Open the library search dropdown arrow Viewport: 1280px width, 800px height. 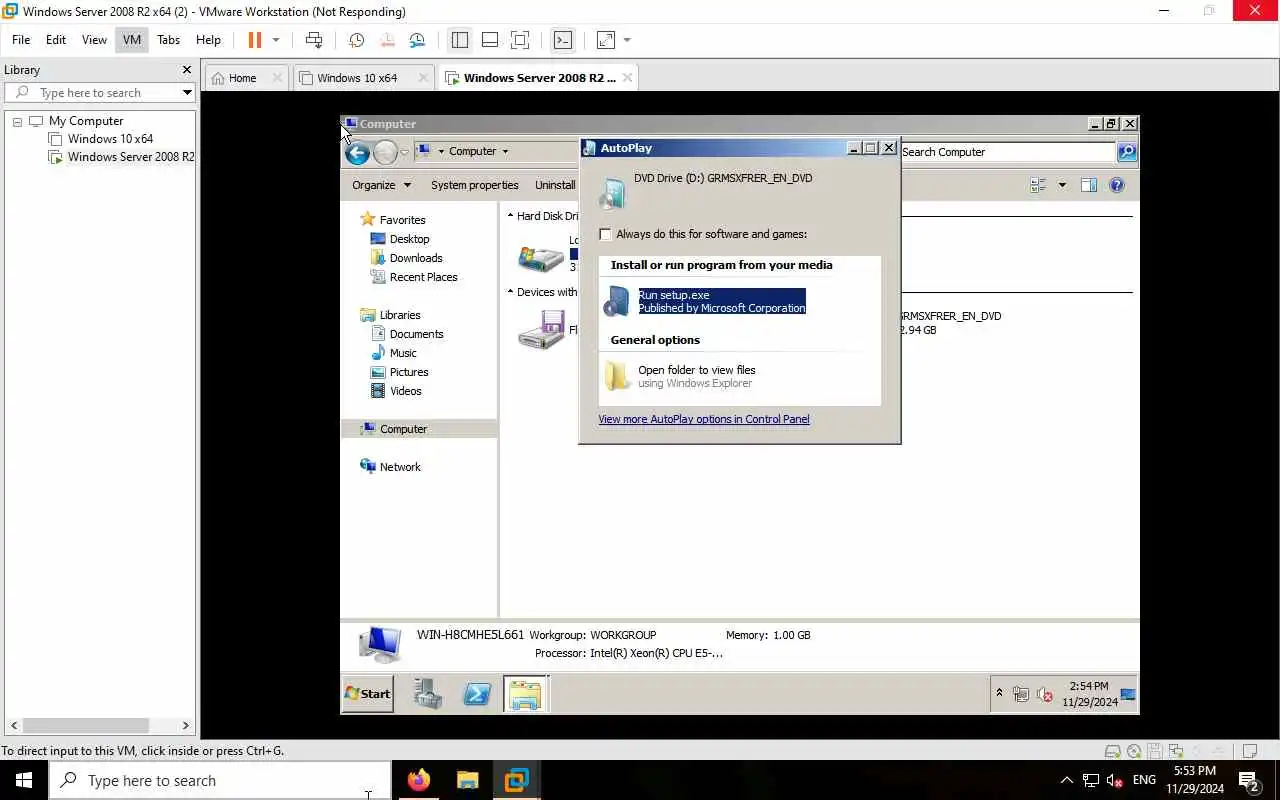[187, 93]
